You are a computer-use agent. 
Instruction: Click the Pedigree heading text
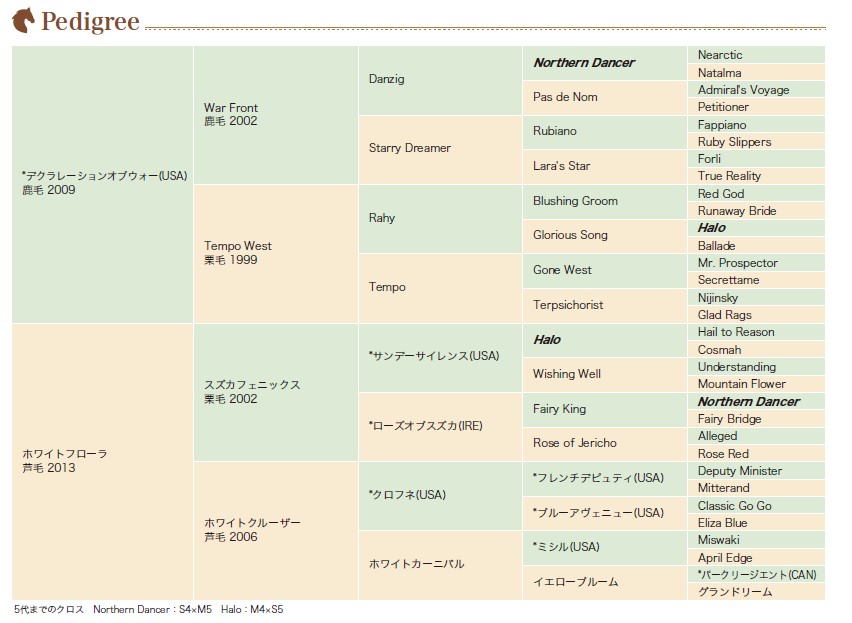90,22
